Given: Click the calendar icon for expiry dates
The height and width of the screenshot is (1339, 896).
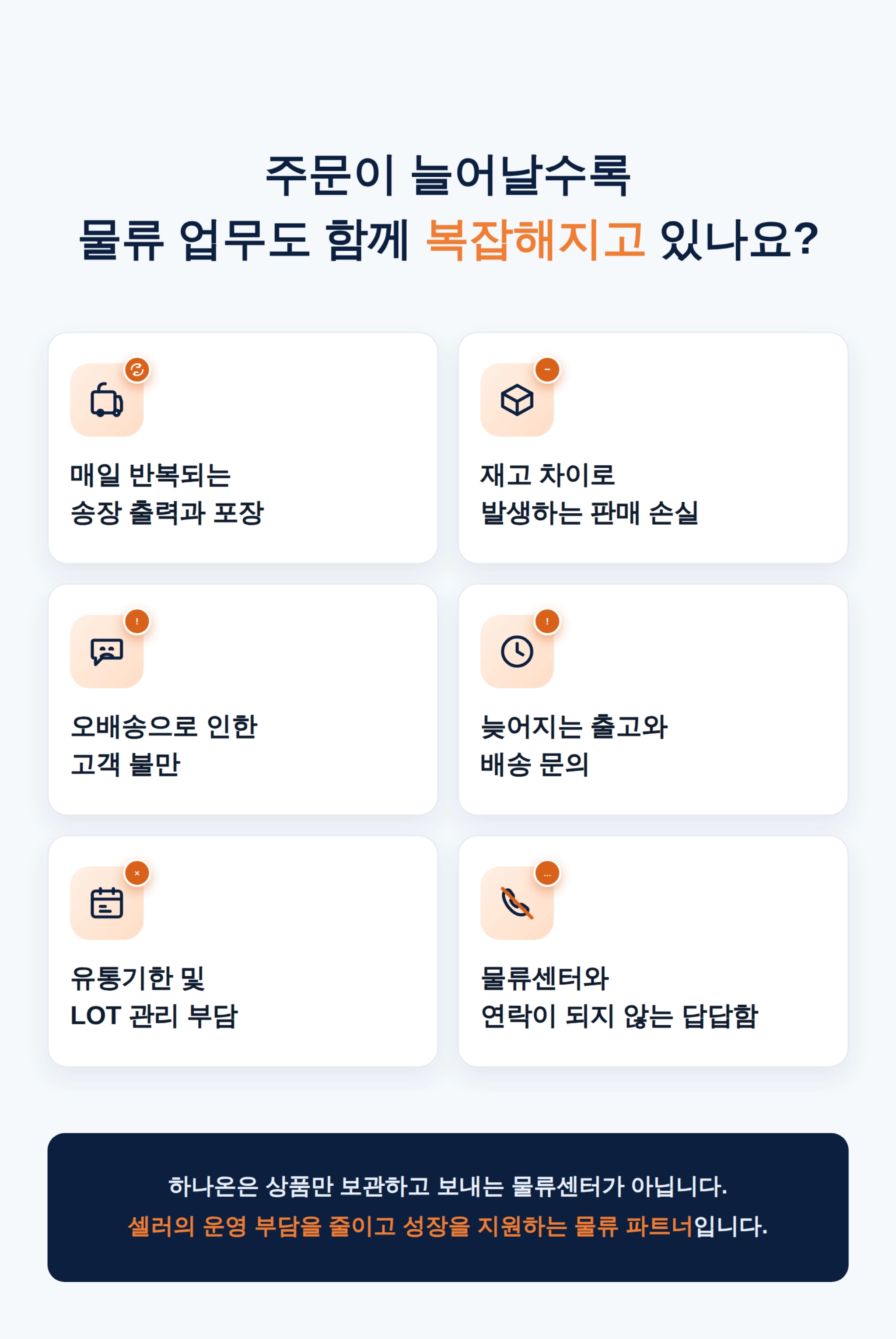Looking at the screenshot, I should point(107,903).
